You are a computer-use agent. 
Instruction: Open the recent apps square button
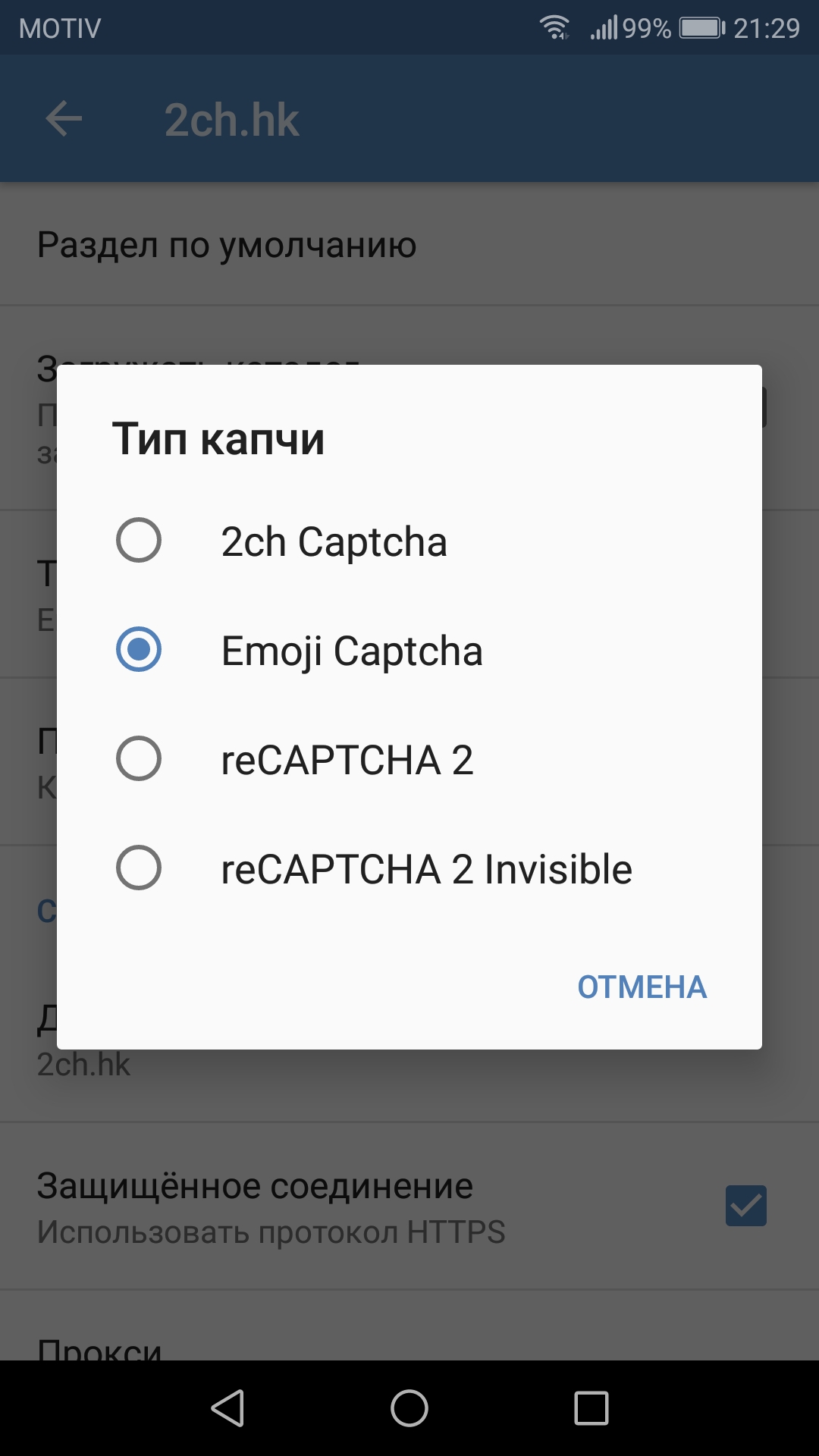(x=591, y=1408)
